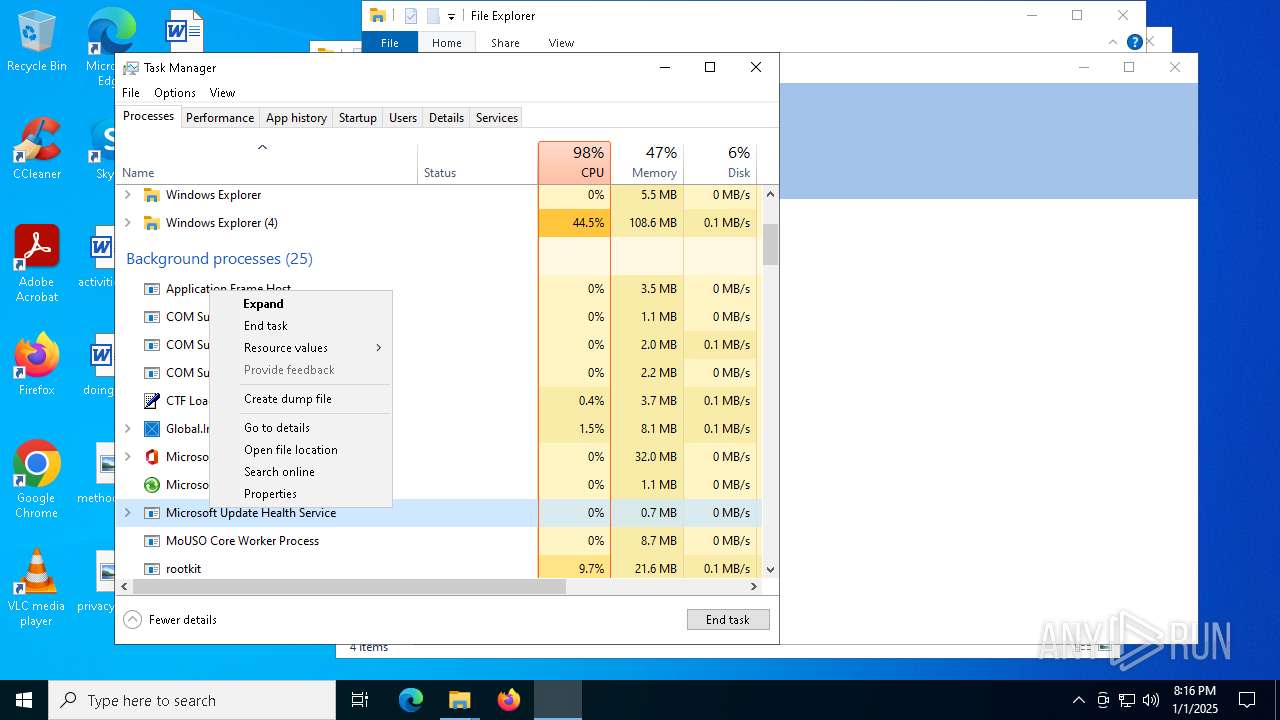Open the Word document icon on desktop top
The width and height of the screenshot is (1280, 720).
click(x=185, y=30)
